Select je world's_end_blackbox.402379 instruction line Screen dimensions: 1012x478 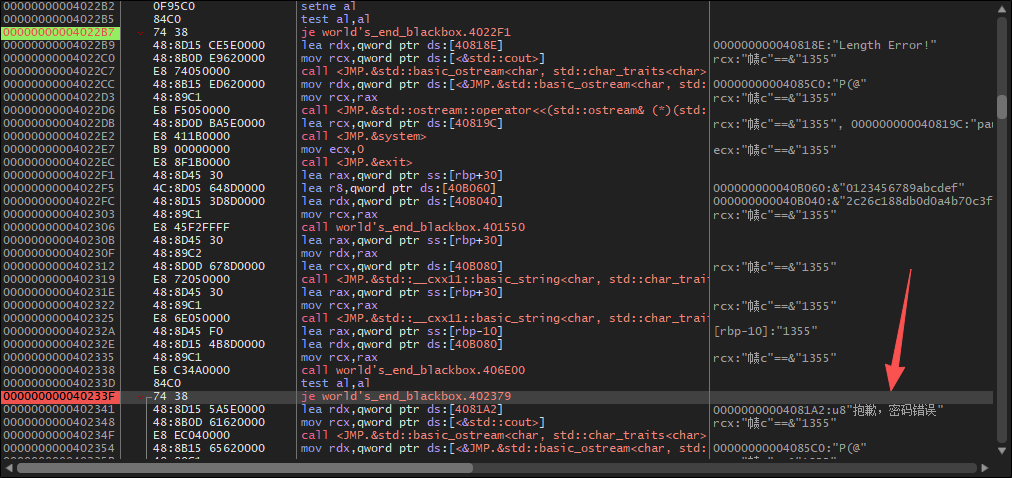pyautogui.click(x=394, y=396)
